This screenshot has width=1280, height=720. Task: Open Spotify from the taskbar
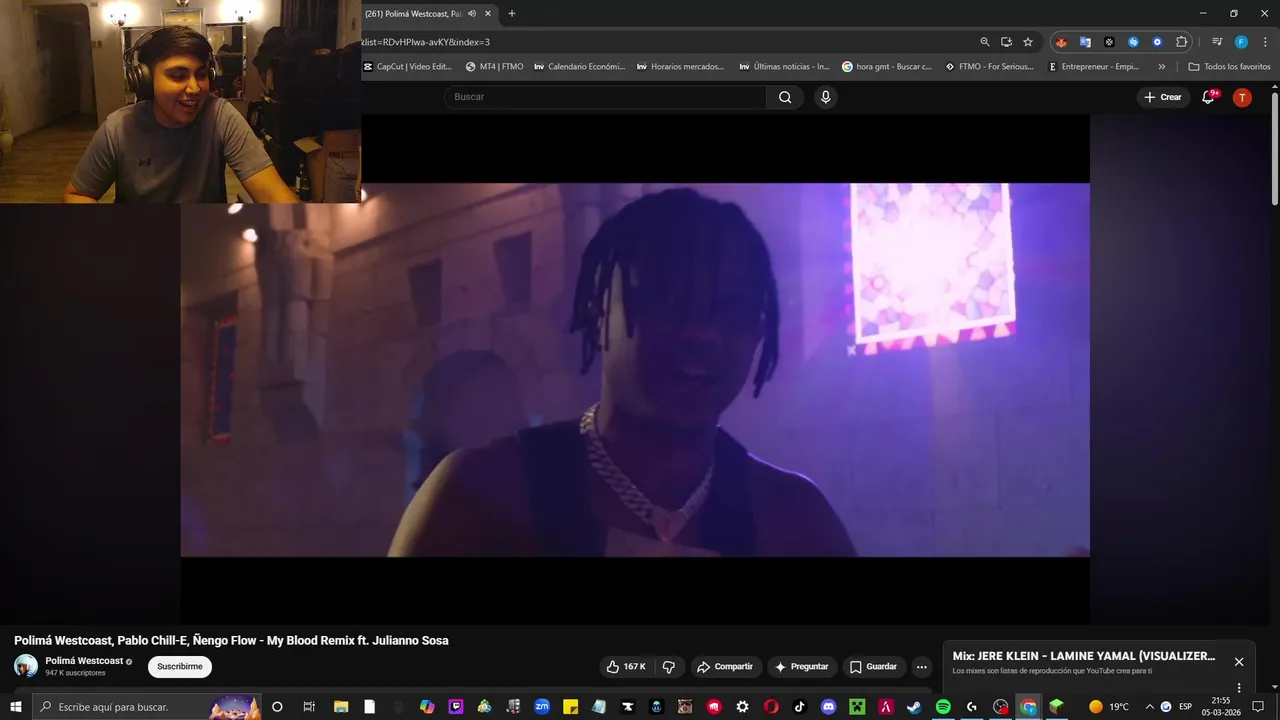tap(943, 707)
